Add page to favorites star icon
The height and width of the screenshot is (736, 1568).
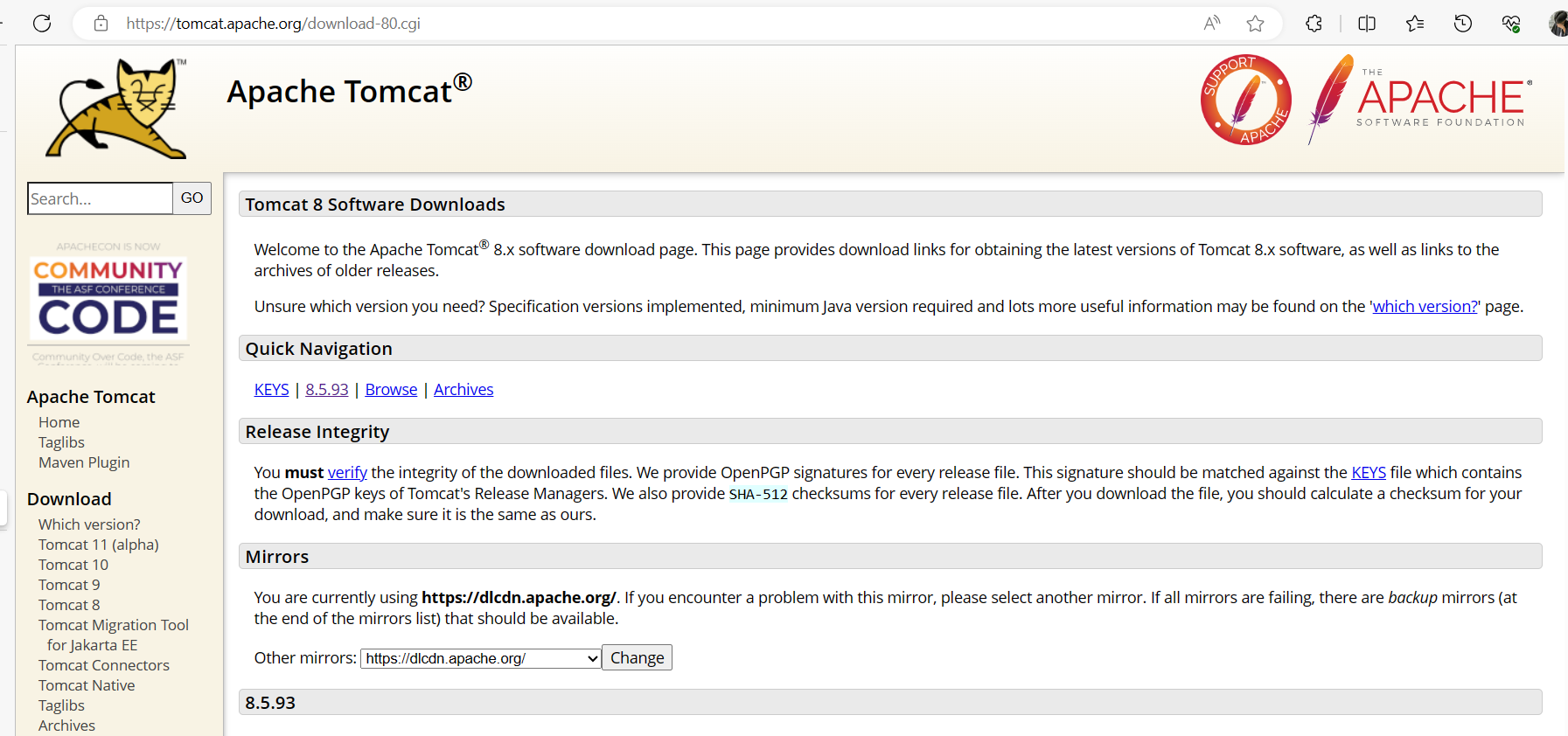(1256, 24)
